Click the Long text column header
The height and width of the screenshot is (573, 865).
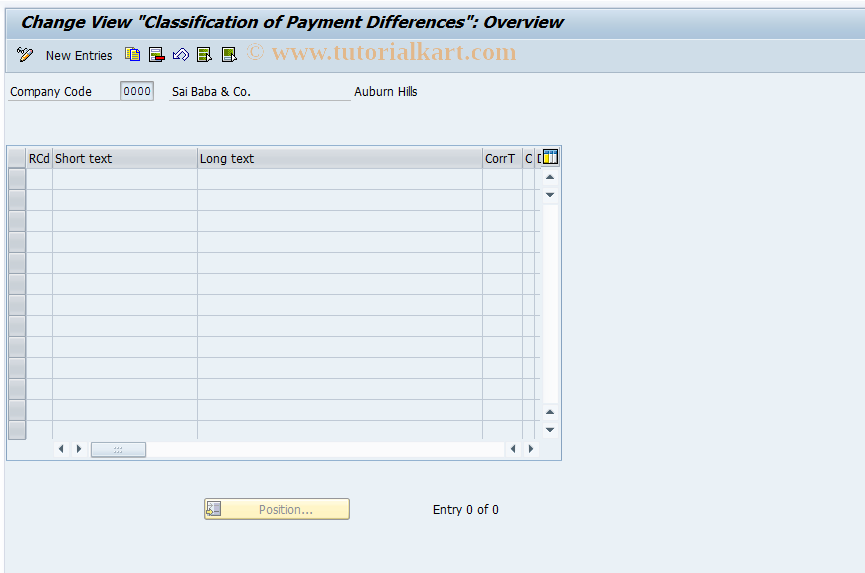339,158
